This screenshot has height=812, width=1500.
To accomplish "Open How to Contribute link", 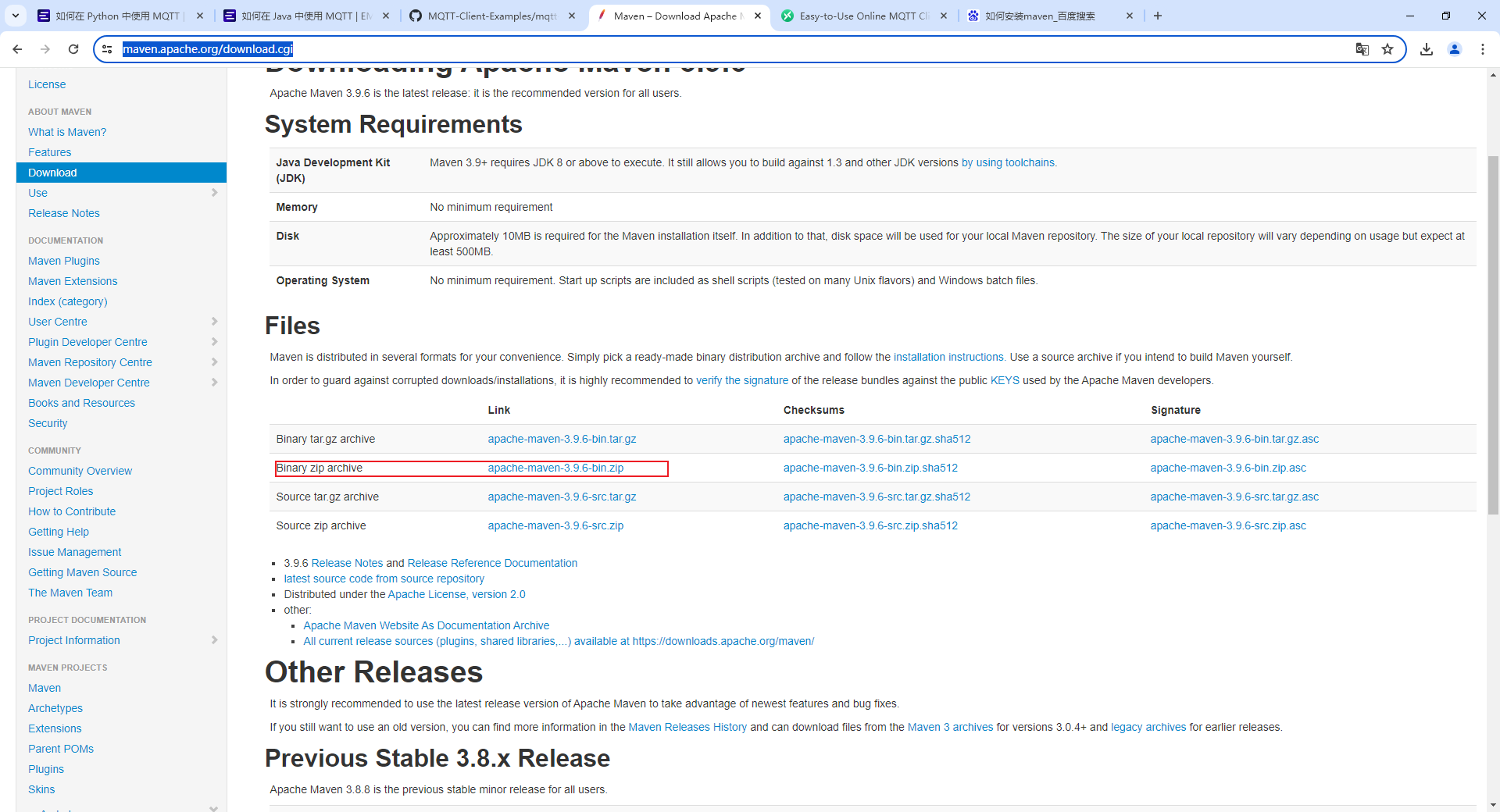I will (x=72, y=511).
